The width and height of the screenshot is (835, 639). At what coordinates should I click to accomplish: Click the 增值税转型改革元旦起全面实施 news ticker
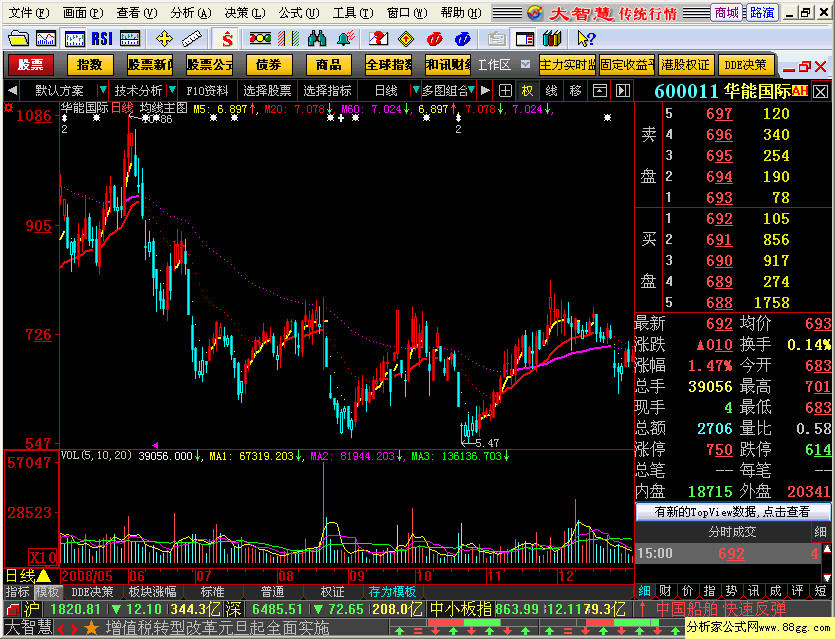(x=218, y=628)
